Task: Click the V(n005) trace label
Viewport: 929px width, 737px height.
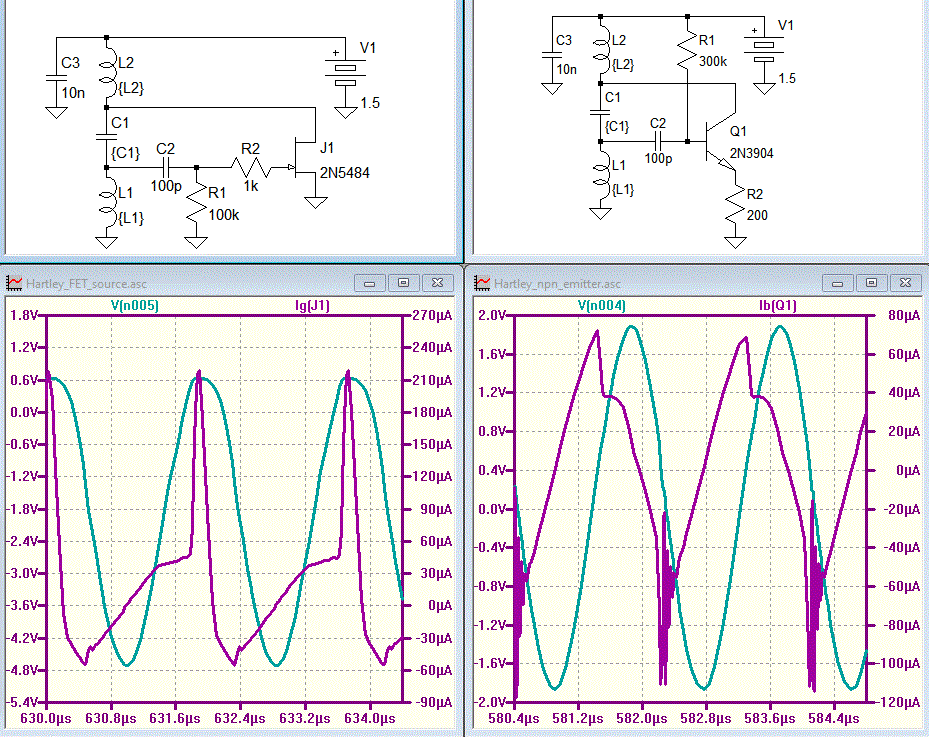Action: [x=128, y=305]
